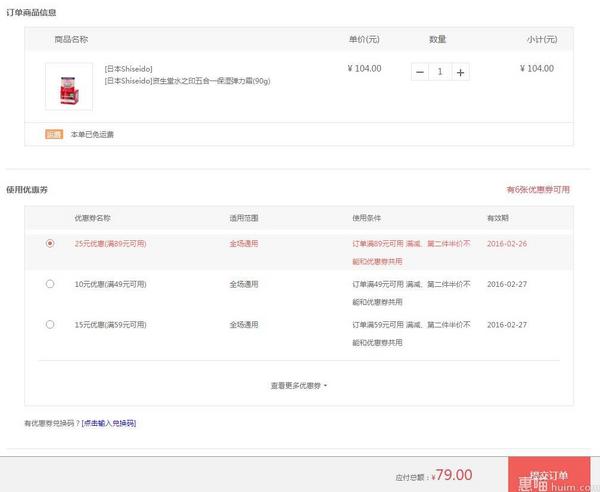
Task: Click the 本单已免运费 free shipping text
Action: 92,134
